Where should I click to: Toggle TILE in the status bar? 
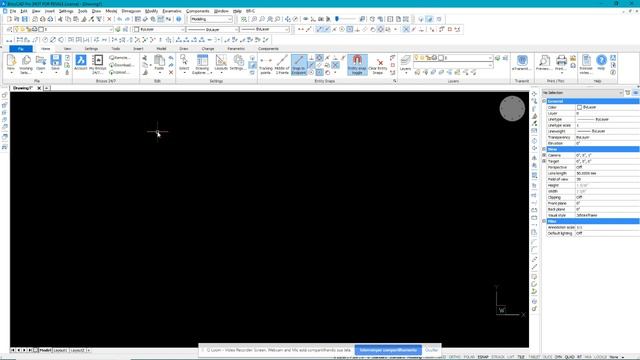tap(521, 357)
